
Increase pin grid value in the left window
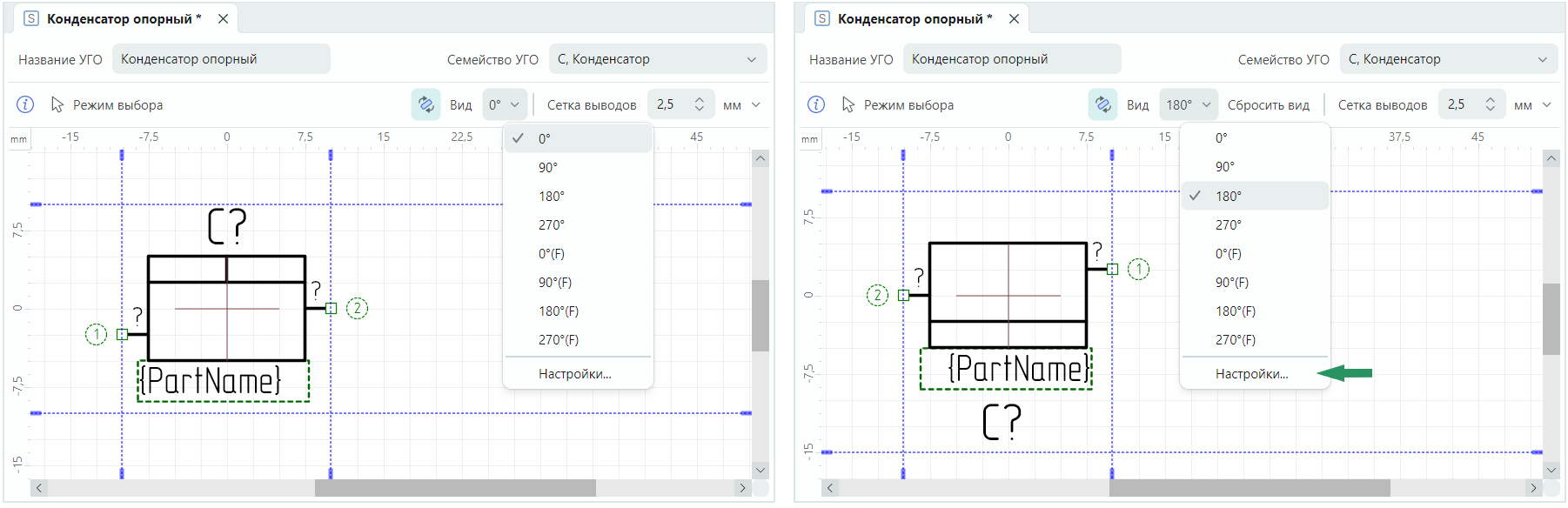(x=700, y=100)
